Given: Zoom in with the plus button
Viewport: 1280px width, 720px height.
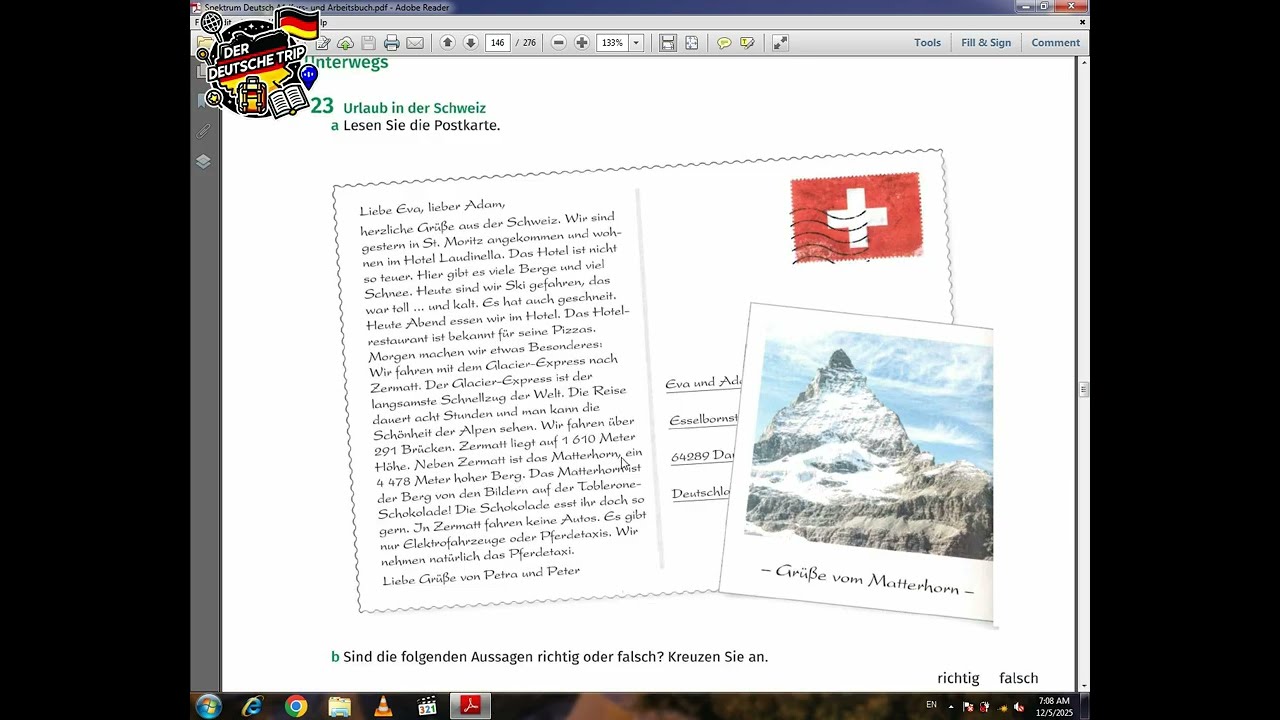Looking at the screenshot, I should 582,43.
